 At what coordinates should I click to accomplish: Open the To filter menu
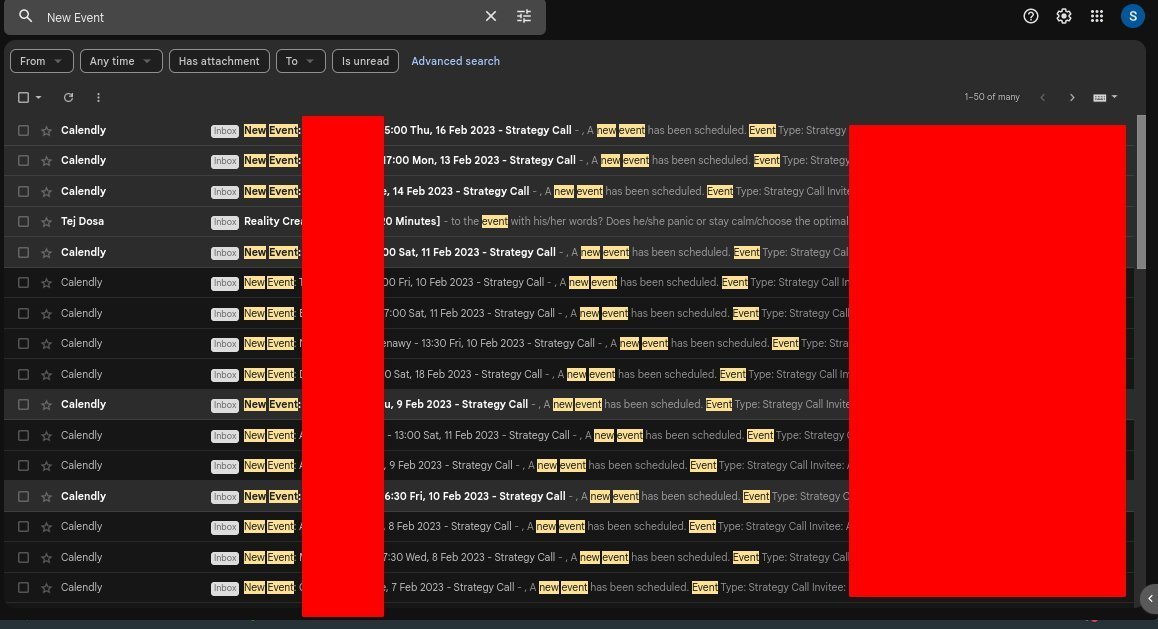pos(300,61)
